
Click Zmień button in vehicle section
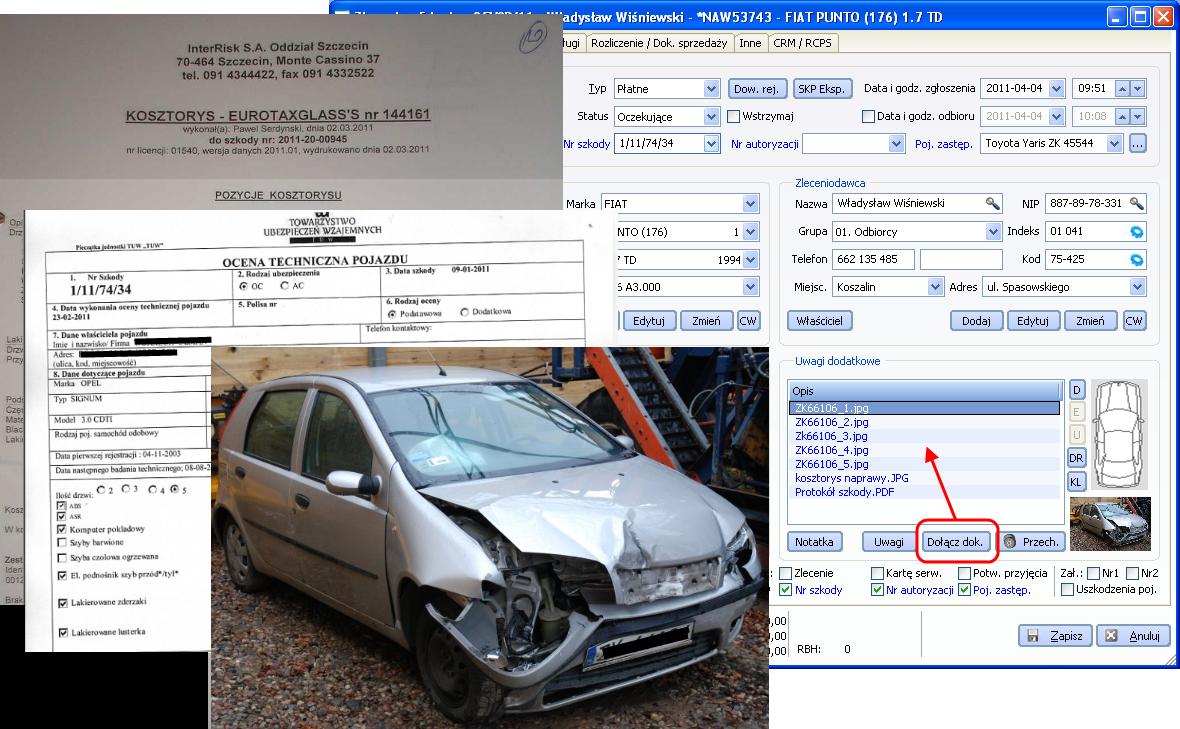tap(706, 320)
